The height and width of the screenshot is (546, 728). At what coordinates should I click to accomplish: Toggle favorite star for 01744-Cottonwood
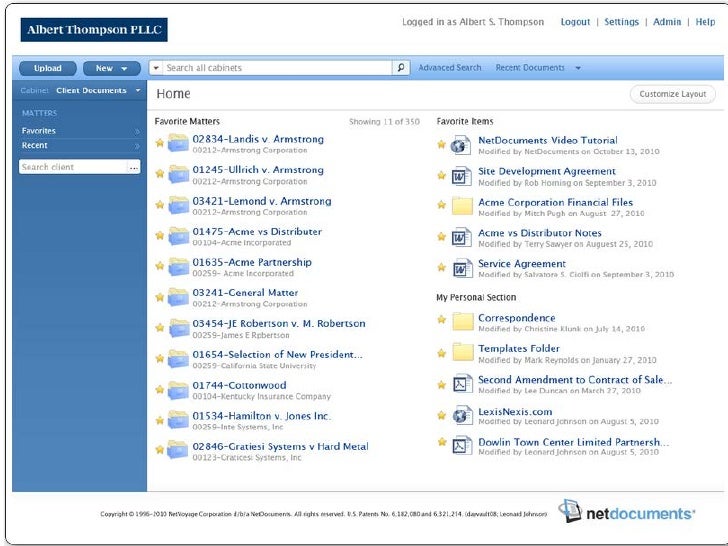160,389
